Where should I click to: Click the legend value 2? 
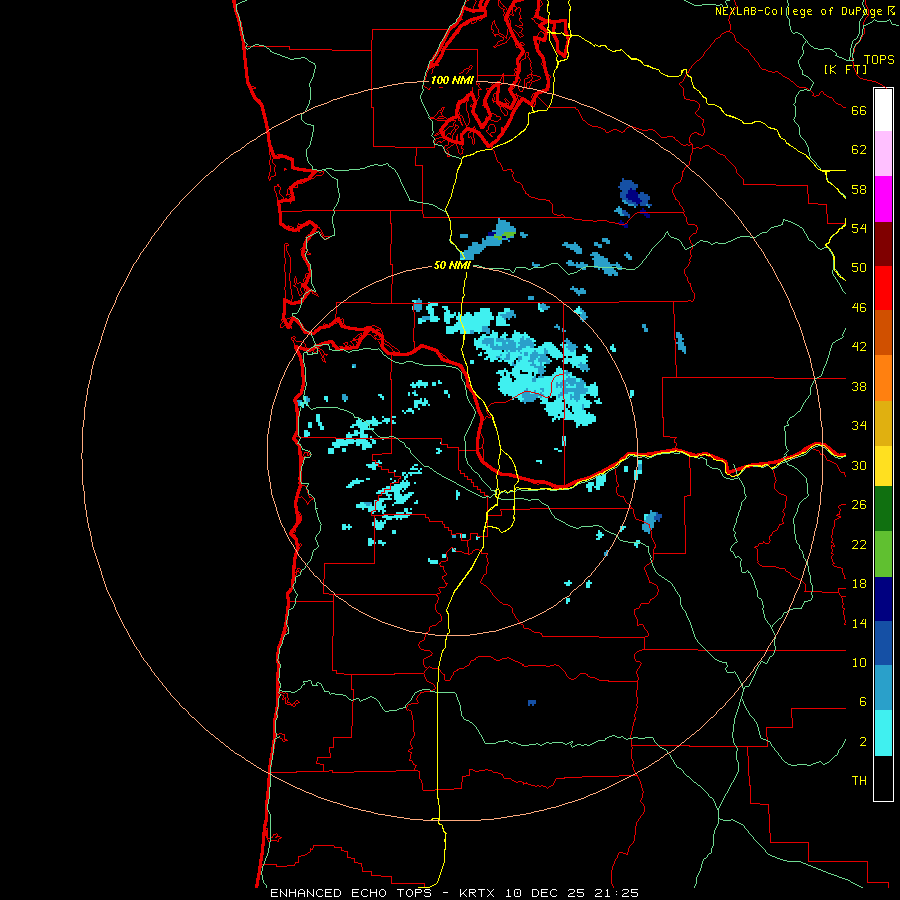pyautogui.click(x=863, y=742)
